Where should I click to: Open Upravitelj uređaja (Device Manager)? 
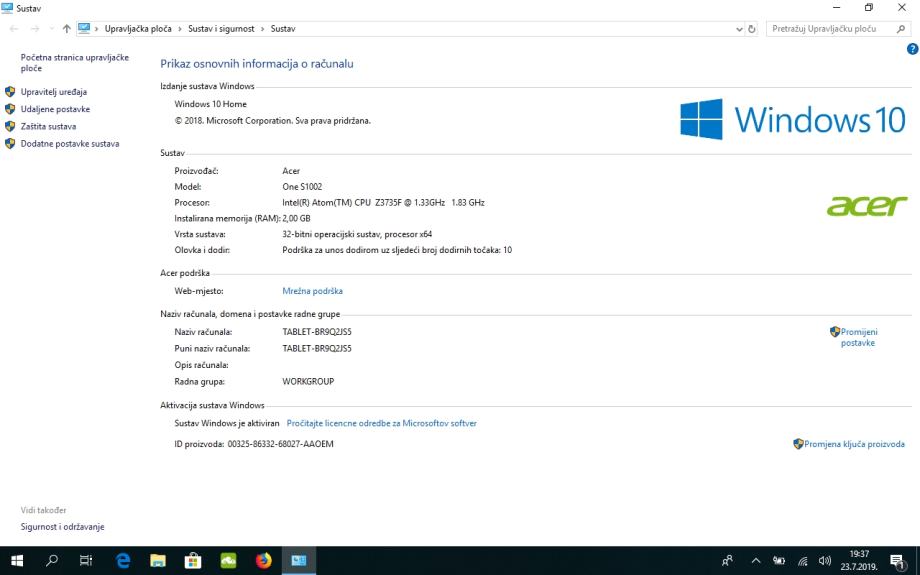point(53,92)
